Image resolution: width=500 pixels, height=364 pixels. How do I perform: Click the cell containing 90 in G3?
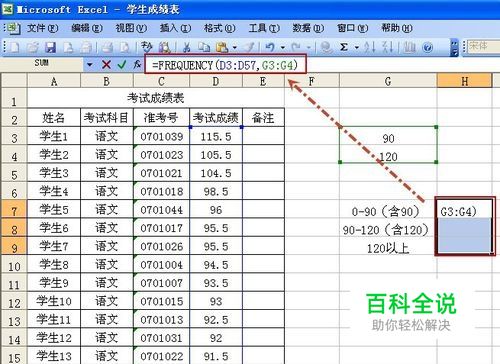tap(388, 137)
